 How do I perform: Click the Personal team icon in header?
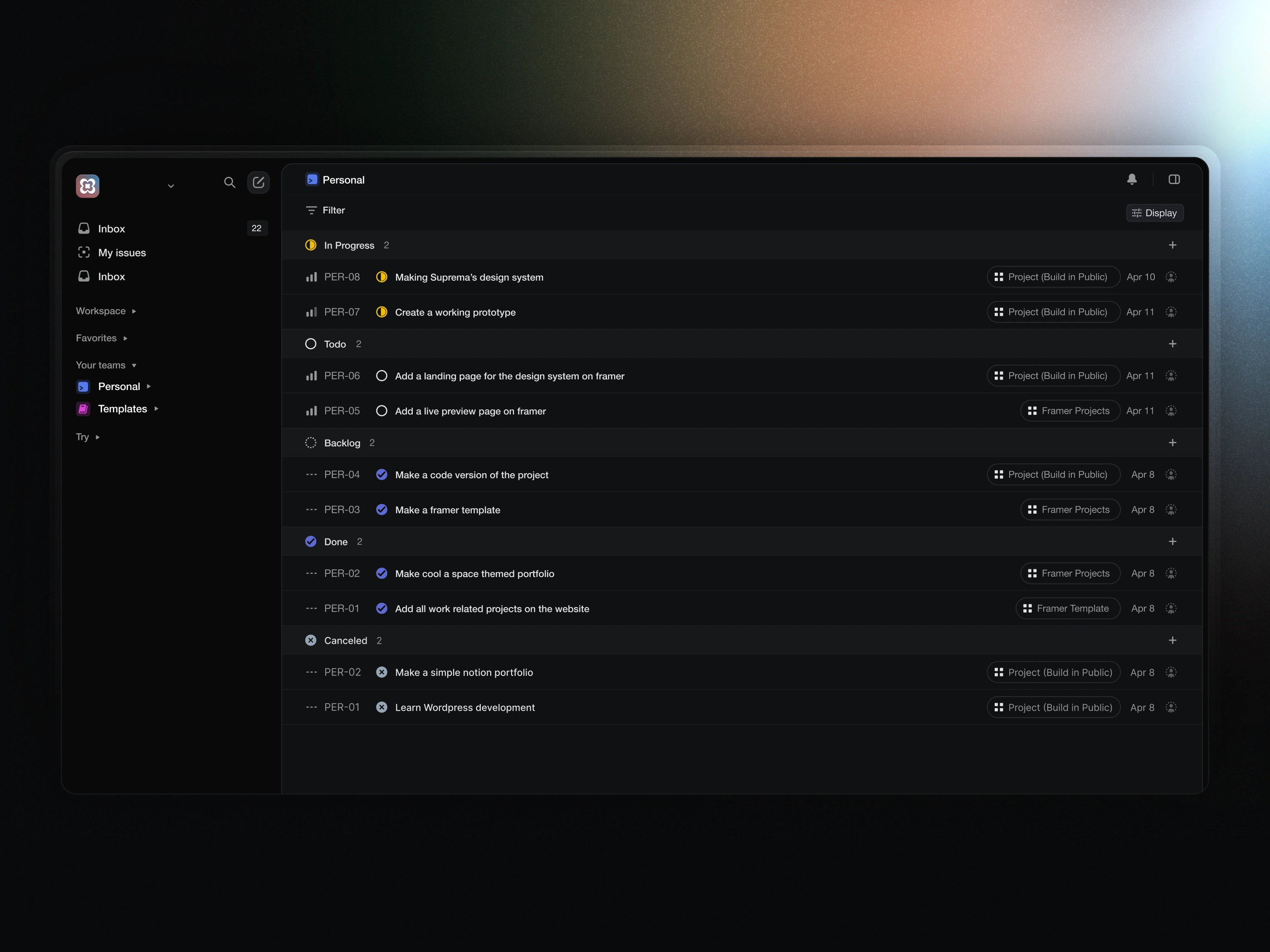312,180
